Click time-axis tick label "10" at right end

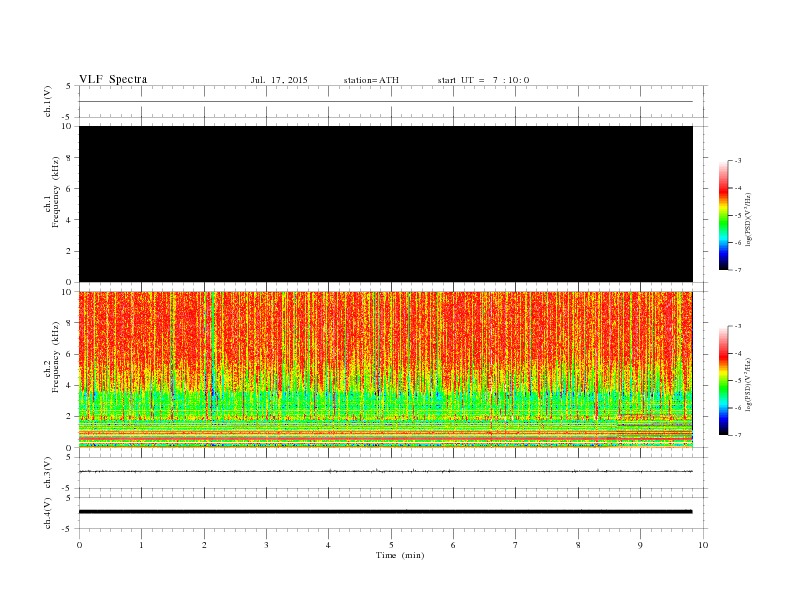coord(703,545)
